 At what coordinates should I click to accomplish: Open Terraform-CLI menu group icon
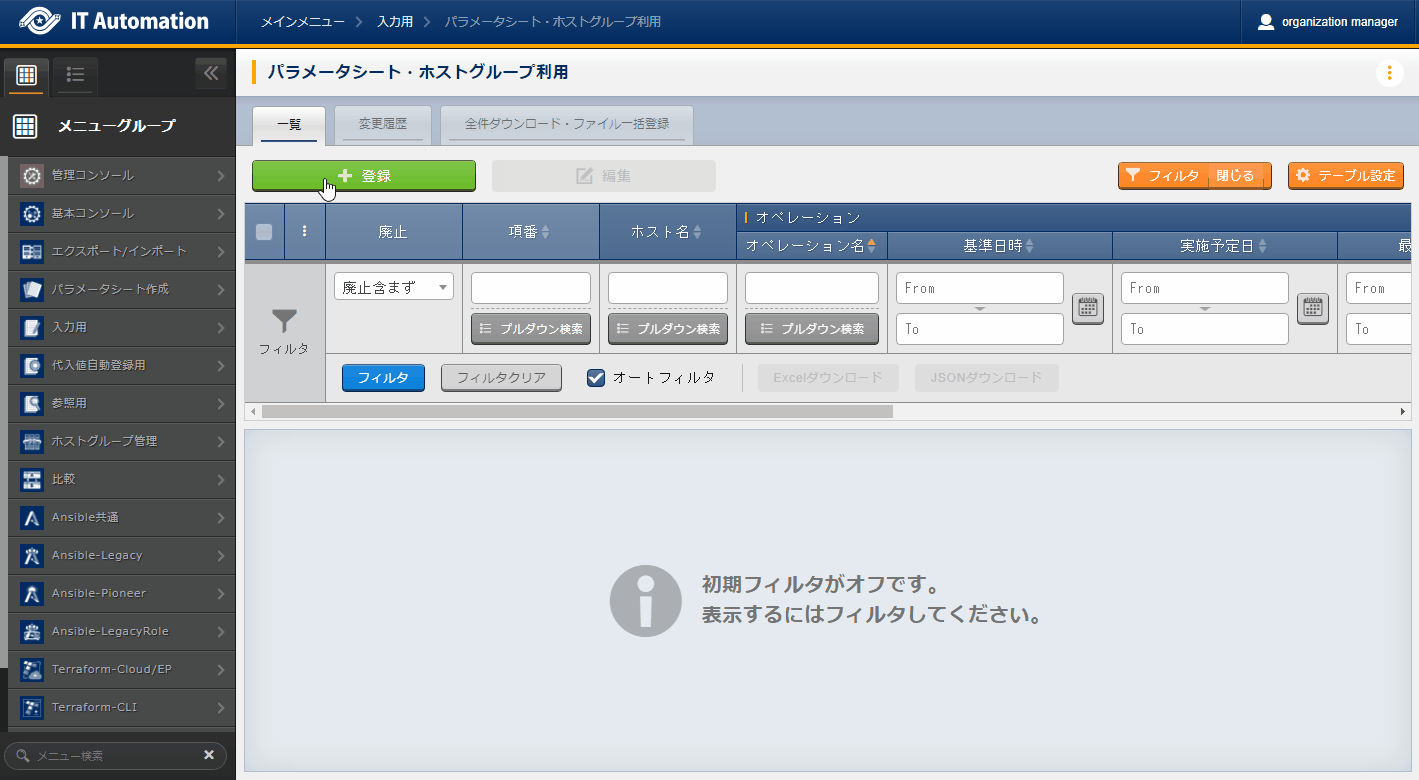pyautogui.click(x=32, y=707)
